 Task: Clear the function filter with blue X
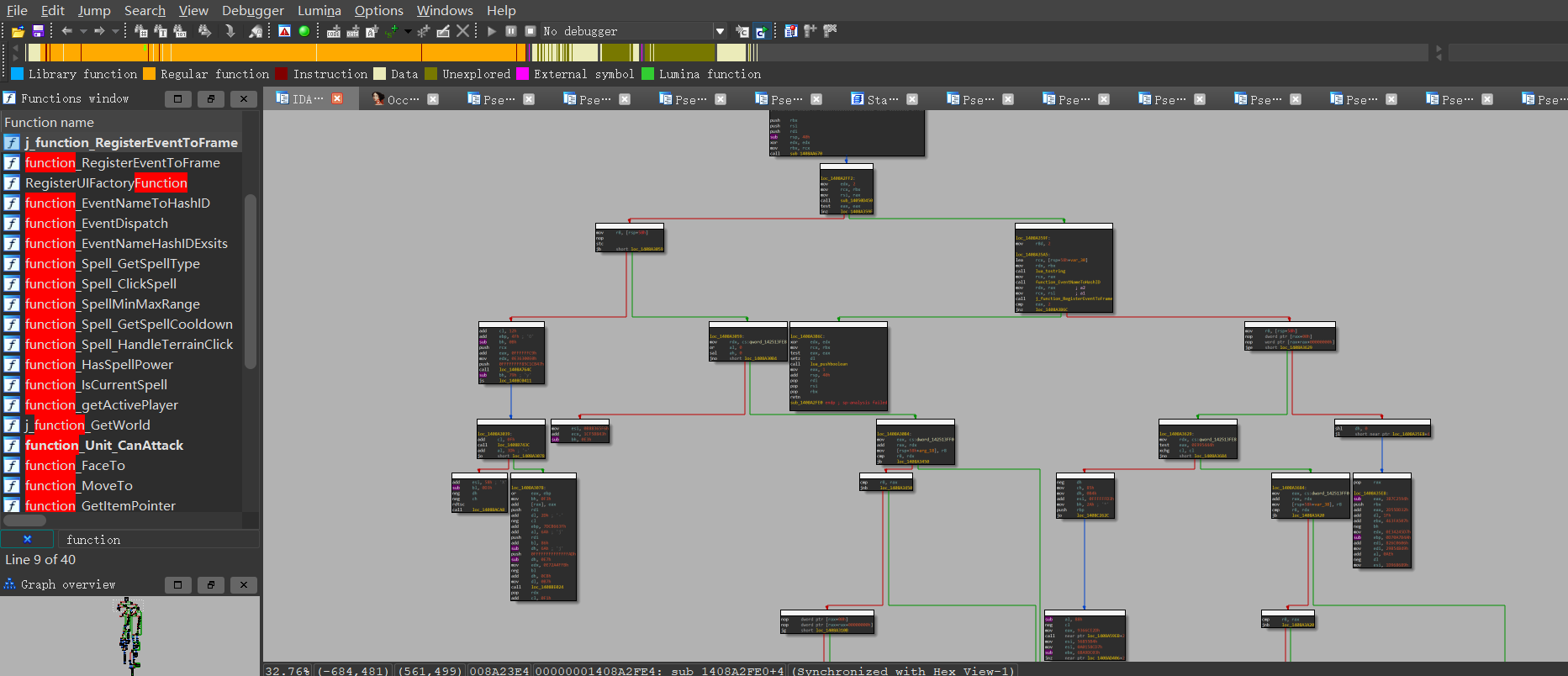click(x=27, y=540)
